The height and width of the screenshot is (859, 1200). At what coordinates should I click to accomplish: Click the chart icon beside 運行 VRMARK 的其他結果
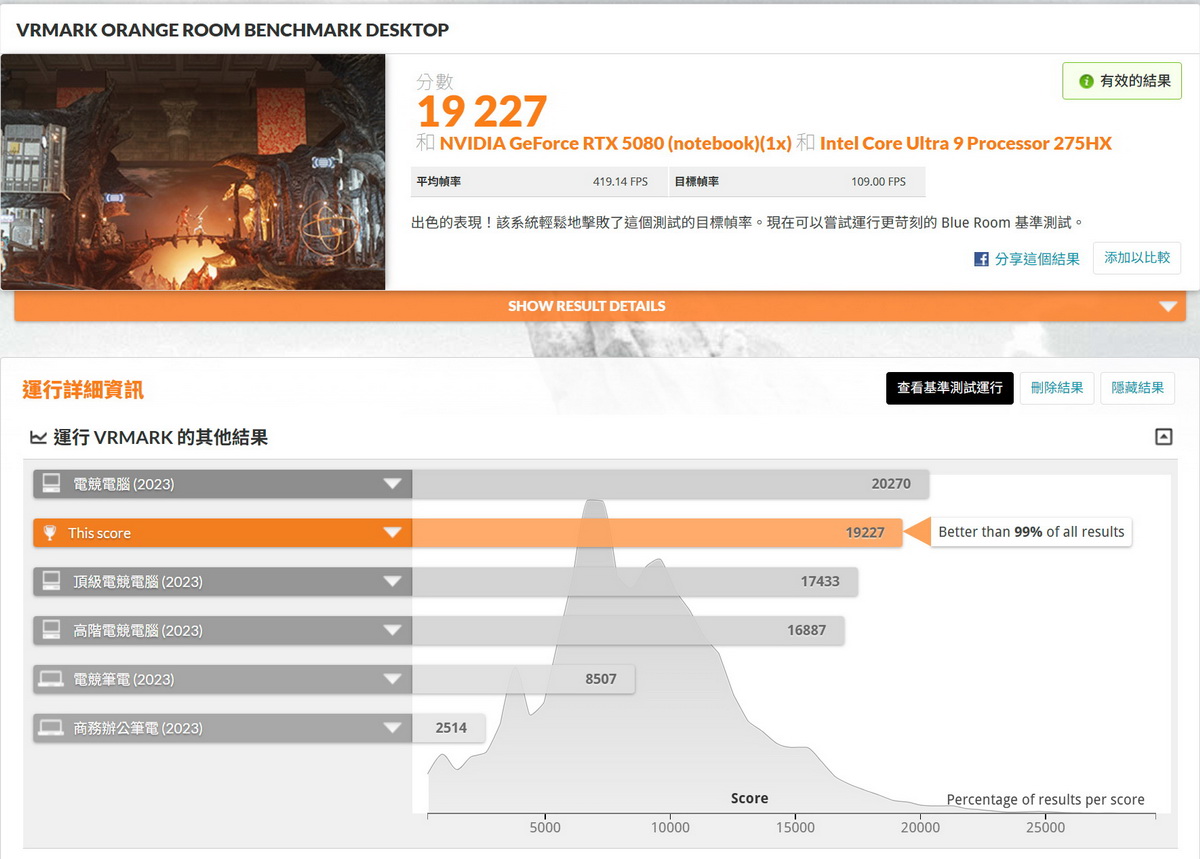tap(38, 437)
